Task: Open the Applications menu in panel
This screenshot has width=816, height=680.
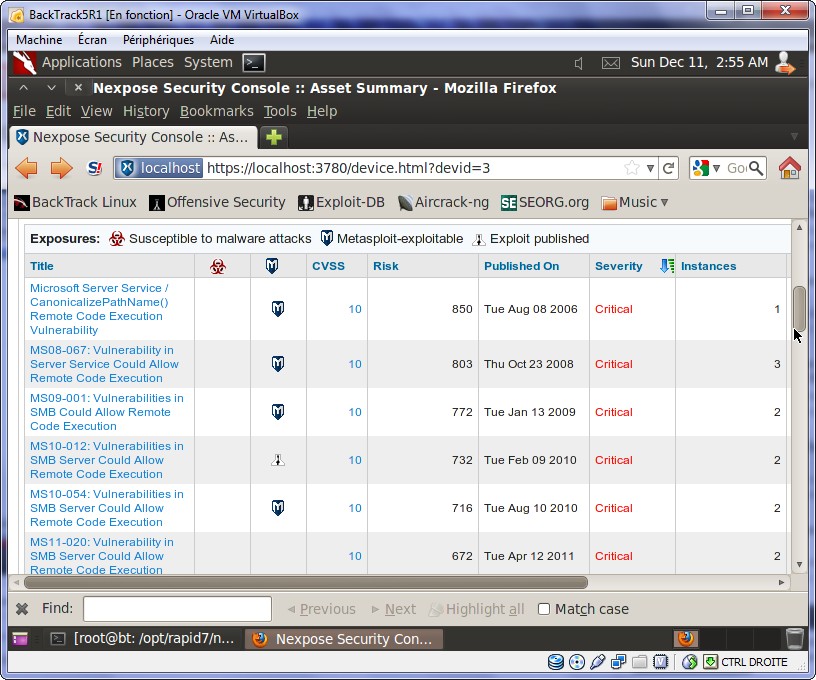Action: click(x=82, y=62)
